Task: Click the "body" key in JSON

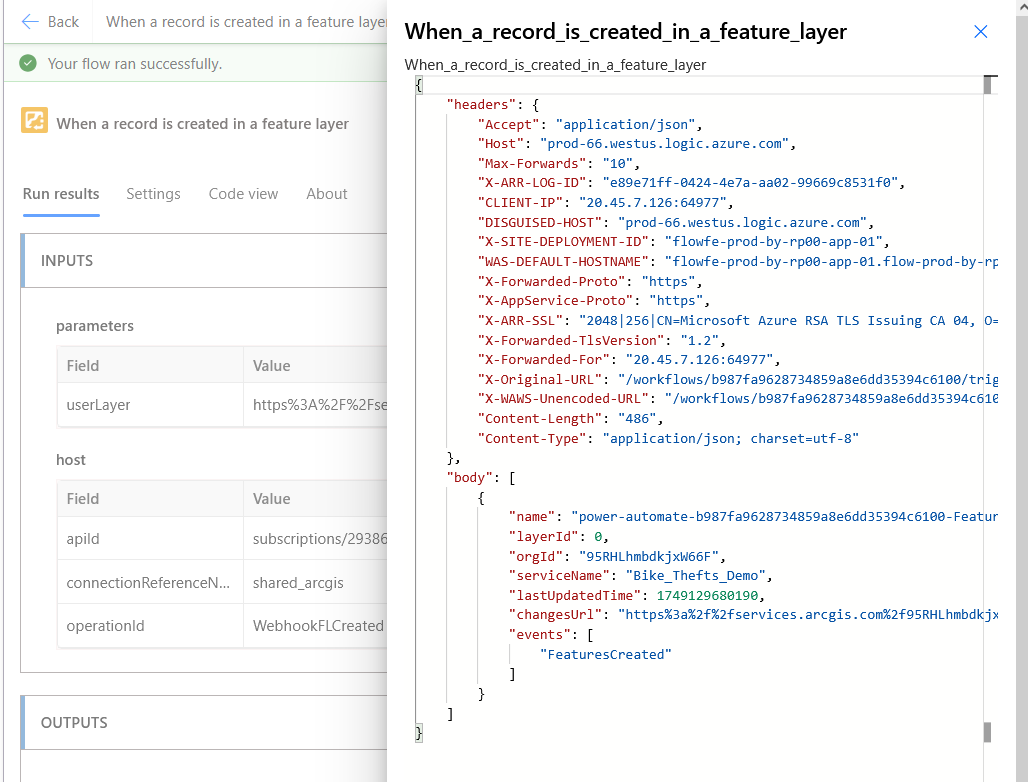Action: pyautogui.click(x=469, y=477)
